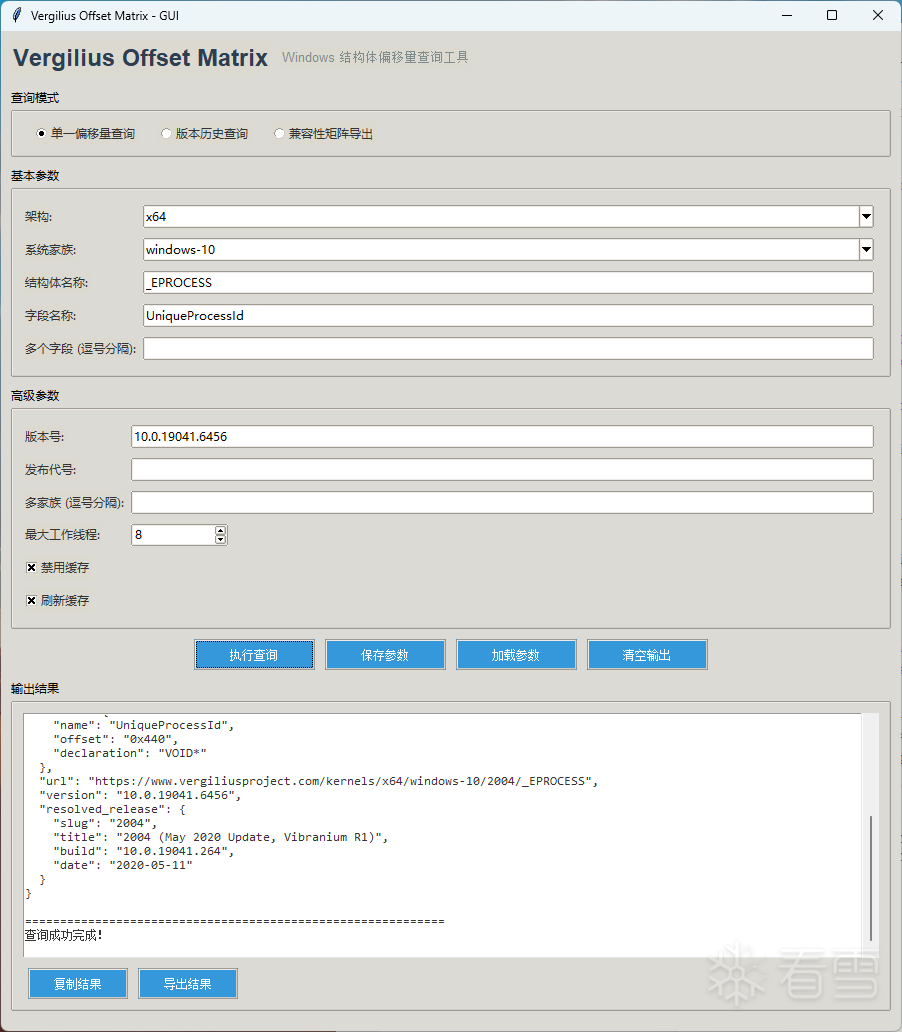Minimize the Vergilius Offset Matrix window
902x1032 pixels.
coord(787,15)
